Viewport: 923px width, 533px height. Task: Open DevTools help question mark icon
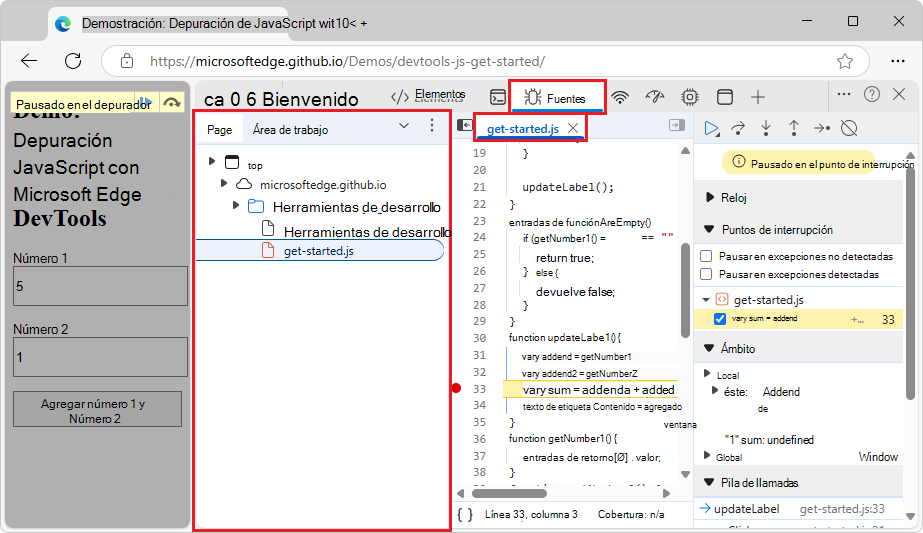[x=872, y=94]
